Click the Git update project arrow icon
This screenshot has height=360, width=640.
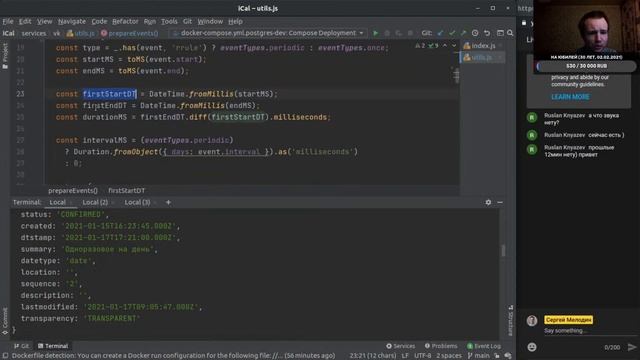(x=440, y=33)
